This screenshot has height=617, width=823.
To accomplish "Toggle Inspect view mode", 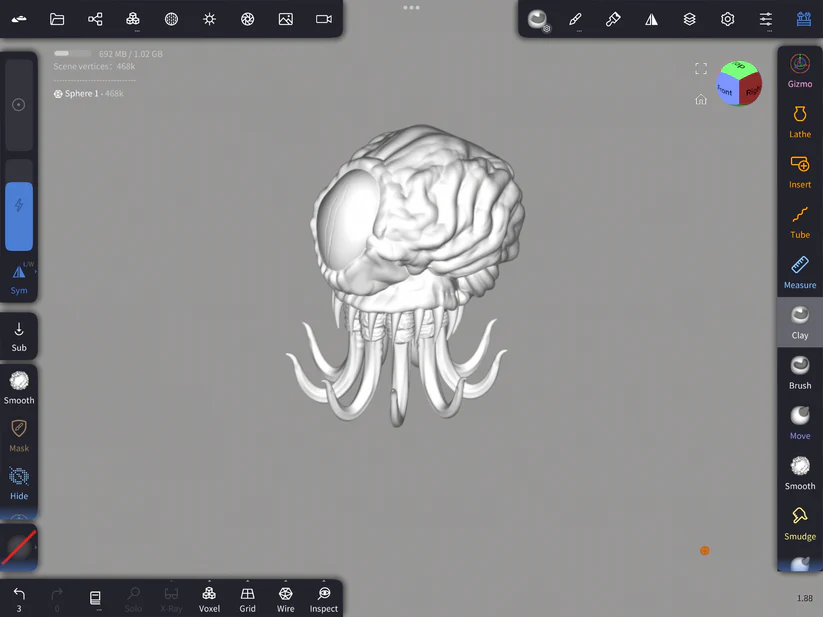I will (x=324, y=599).
